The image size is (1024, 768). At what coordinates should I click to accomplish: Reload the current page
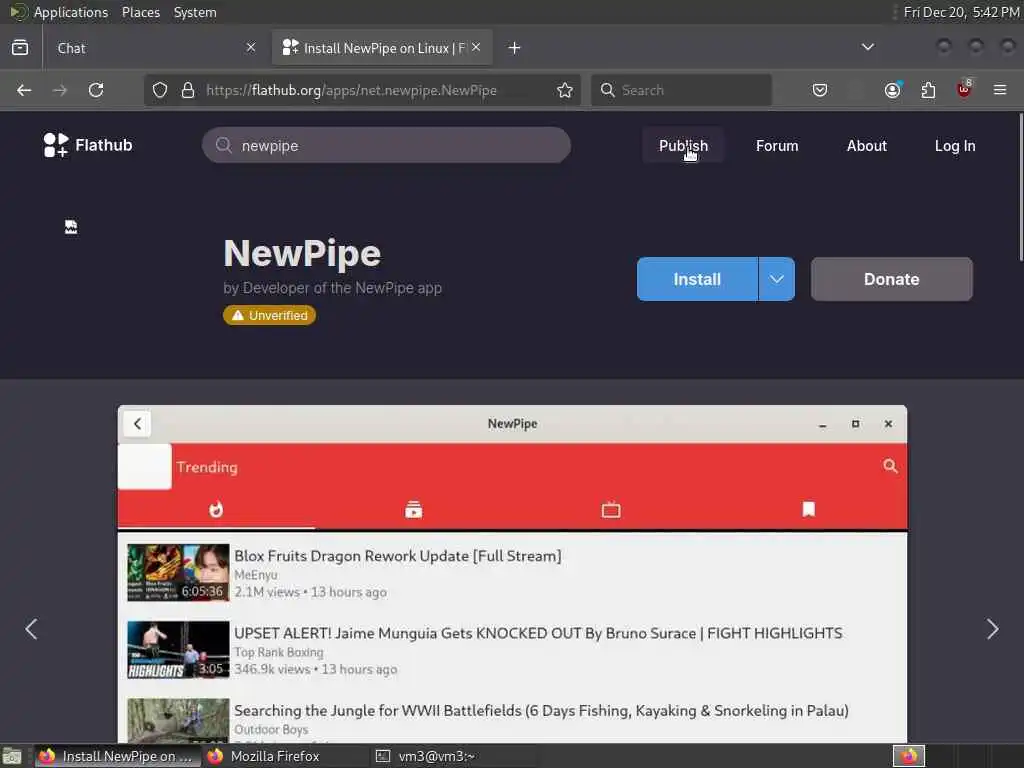[x=96, y=90]
